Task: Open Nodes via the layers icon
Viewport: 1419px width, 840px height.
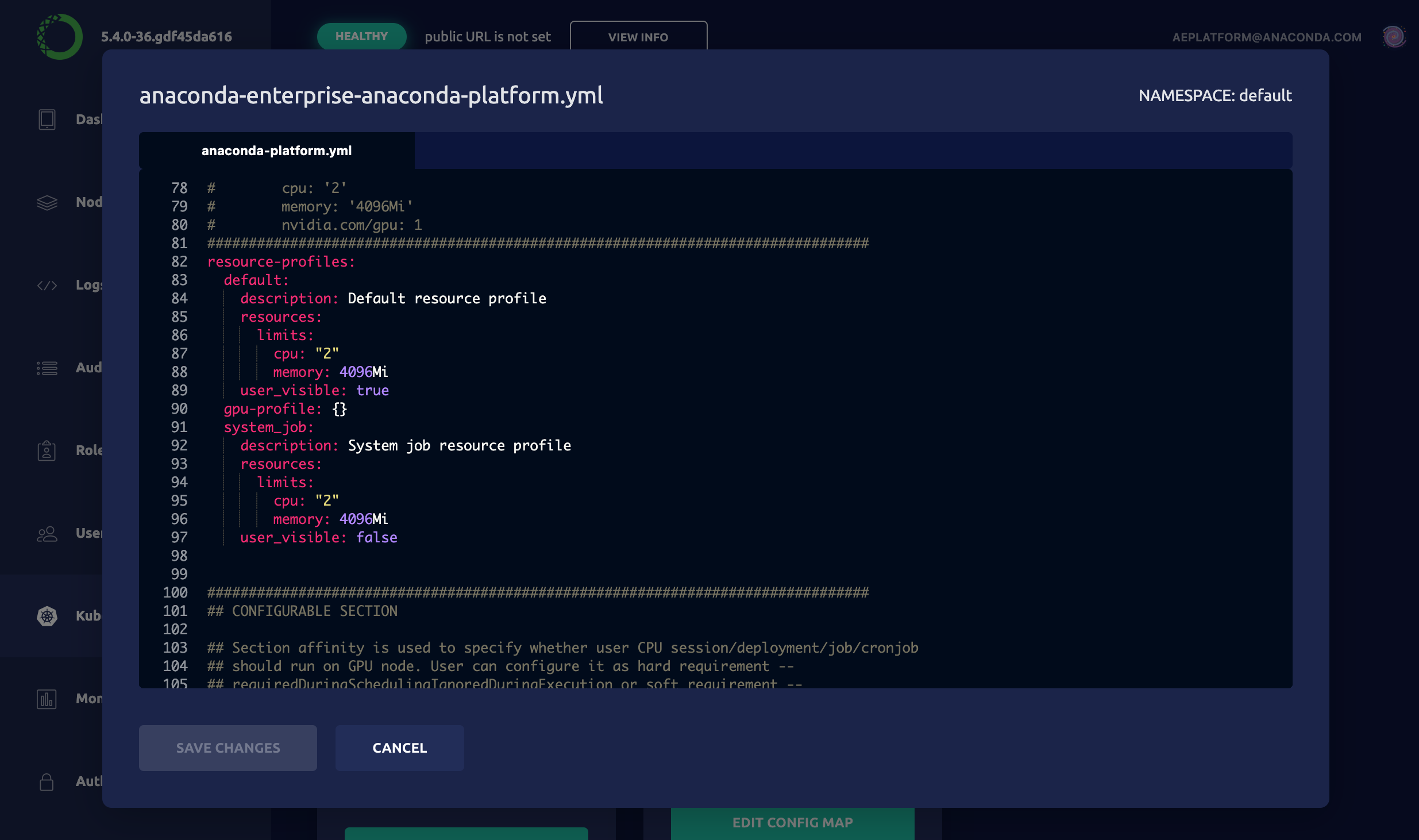Action: 47,202
